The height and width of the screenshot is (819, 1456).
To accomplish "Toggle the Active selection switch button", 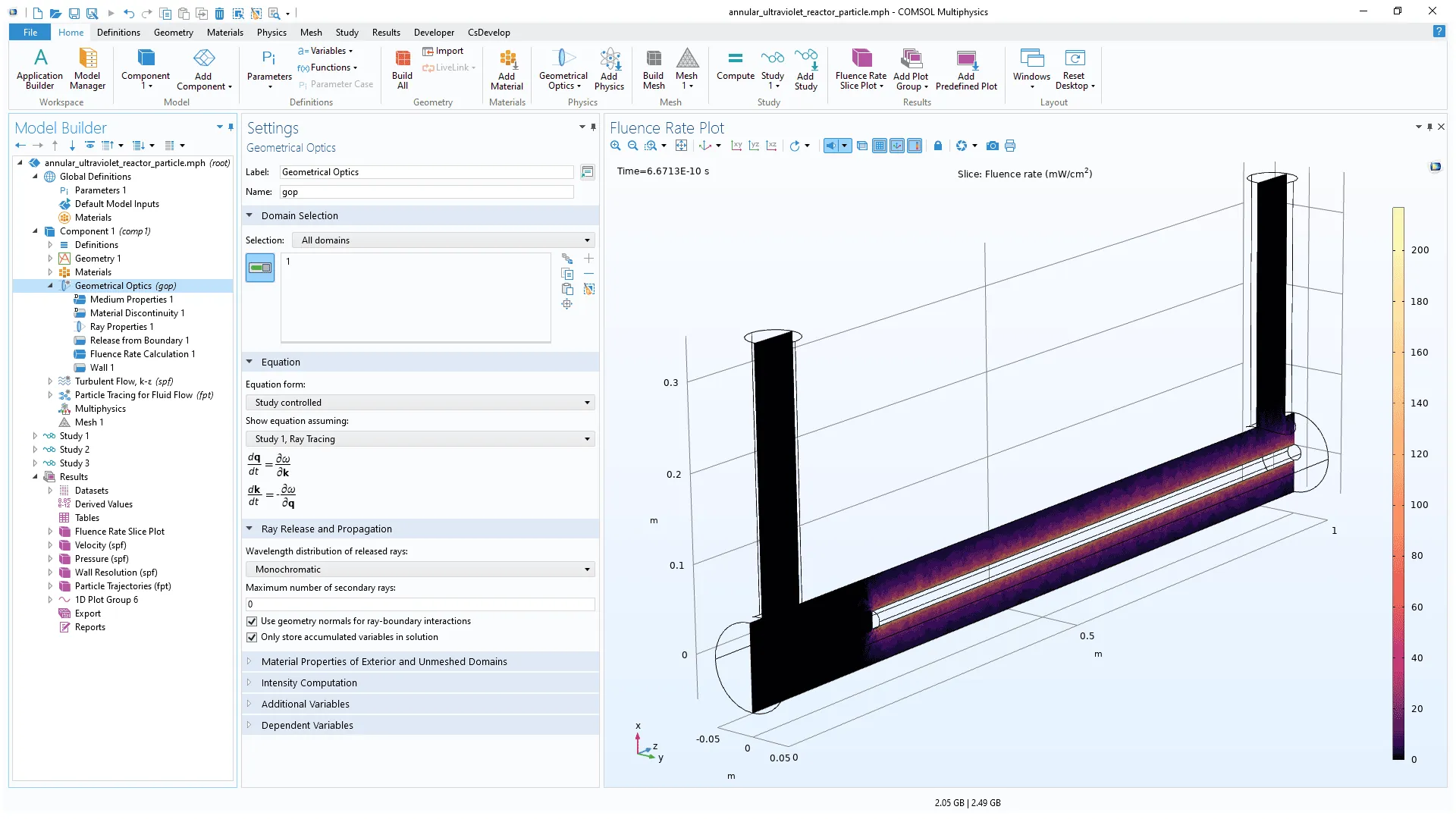I will click(260, 268).
